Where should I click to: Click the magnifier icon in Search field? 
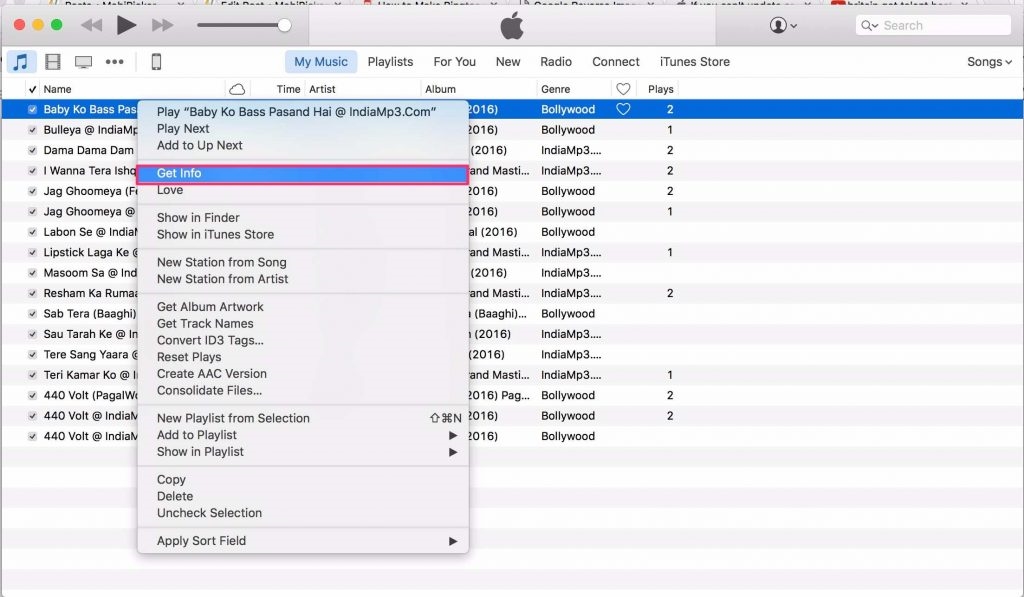coord(869,25)
